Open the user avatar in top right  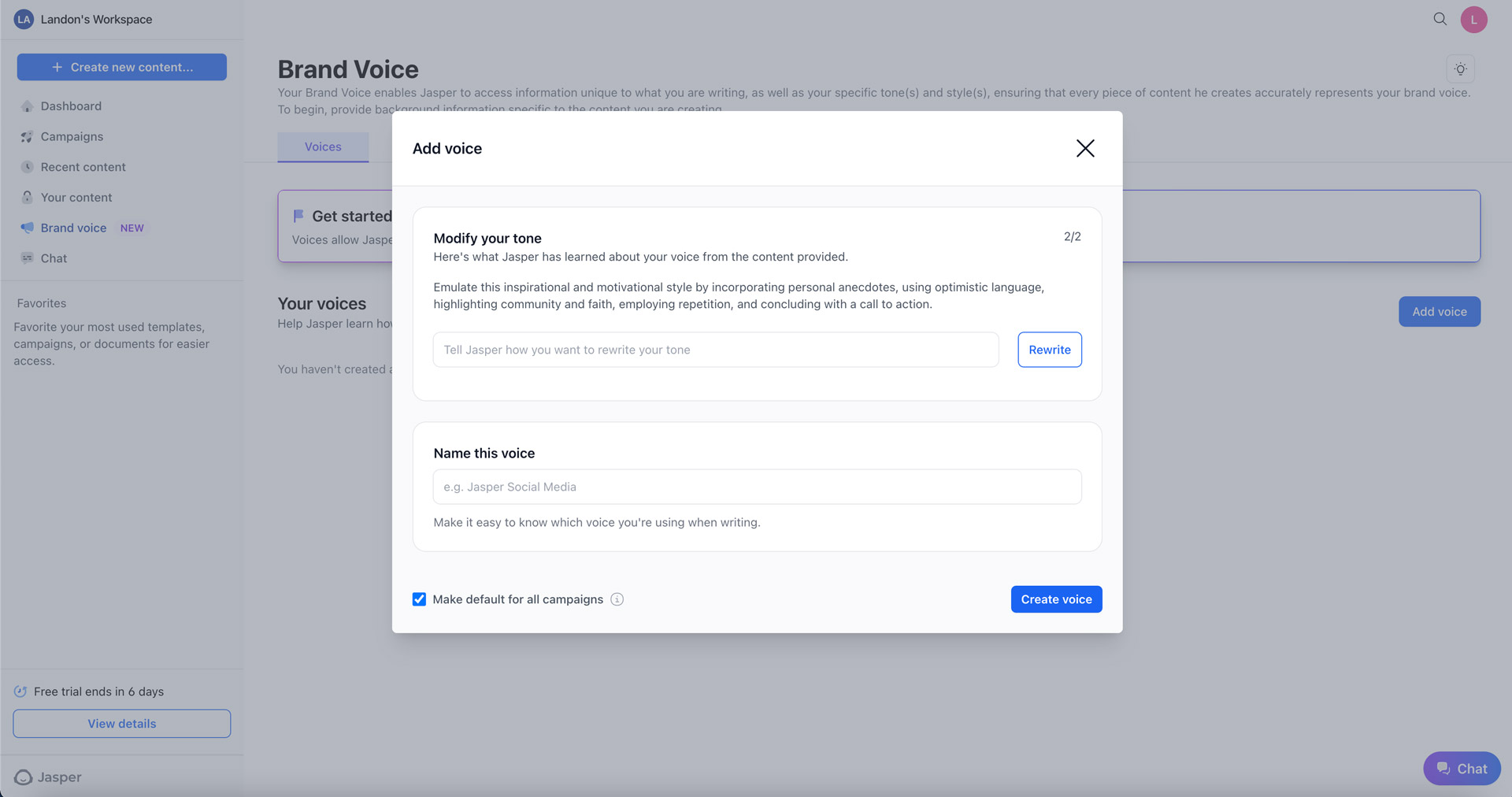click(1473, 20)
